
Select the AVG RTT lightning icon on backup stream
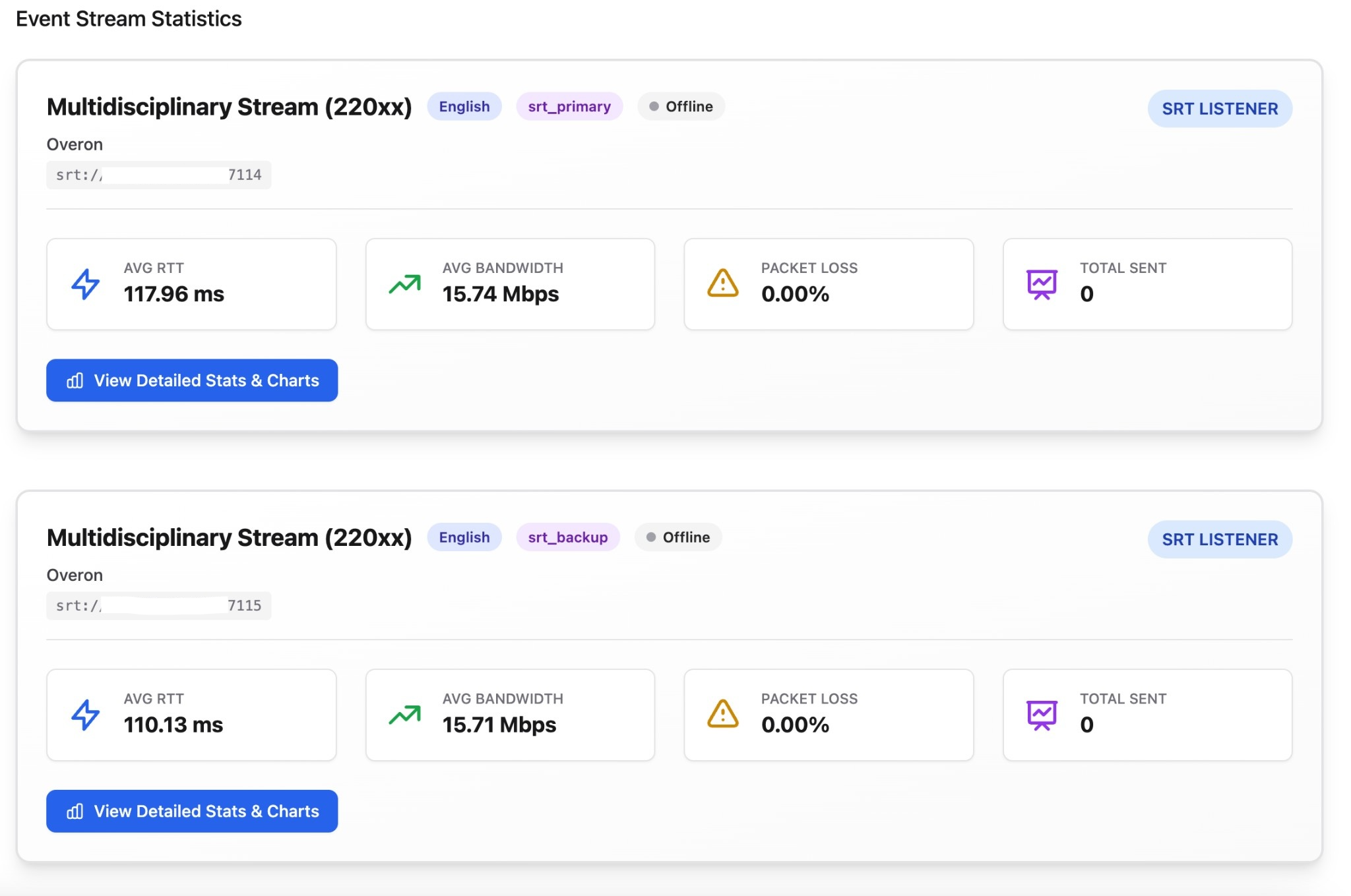84,714
